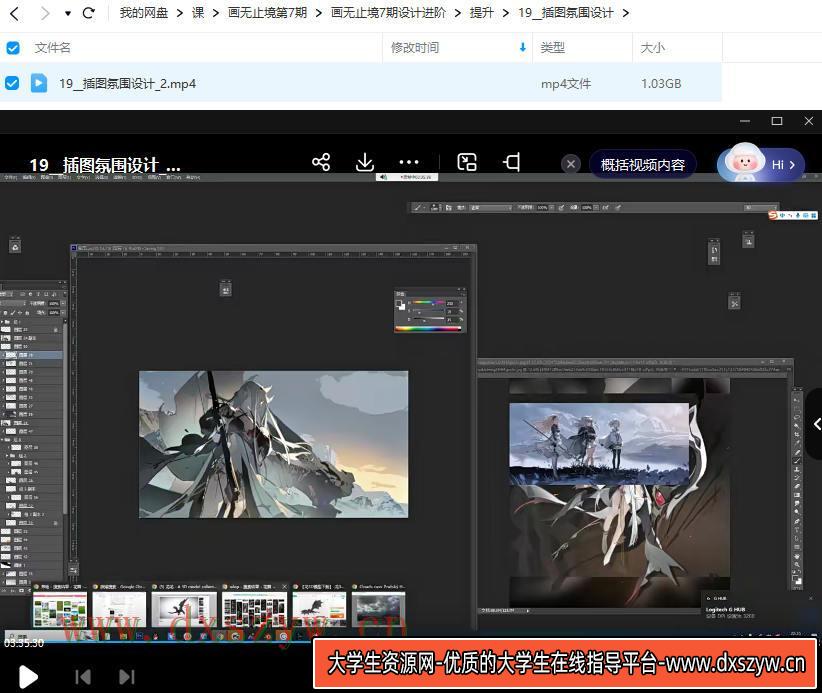Click the 概括视频内容 button
The width and height of the screenshot is (822, 693).
(643, 165)
